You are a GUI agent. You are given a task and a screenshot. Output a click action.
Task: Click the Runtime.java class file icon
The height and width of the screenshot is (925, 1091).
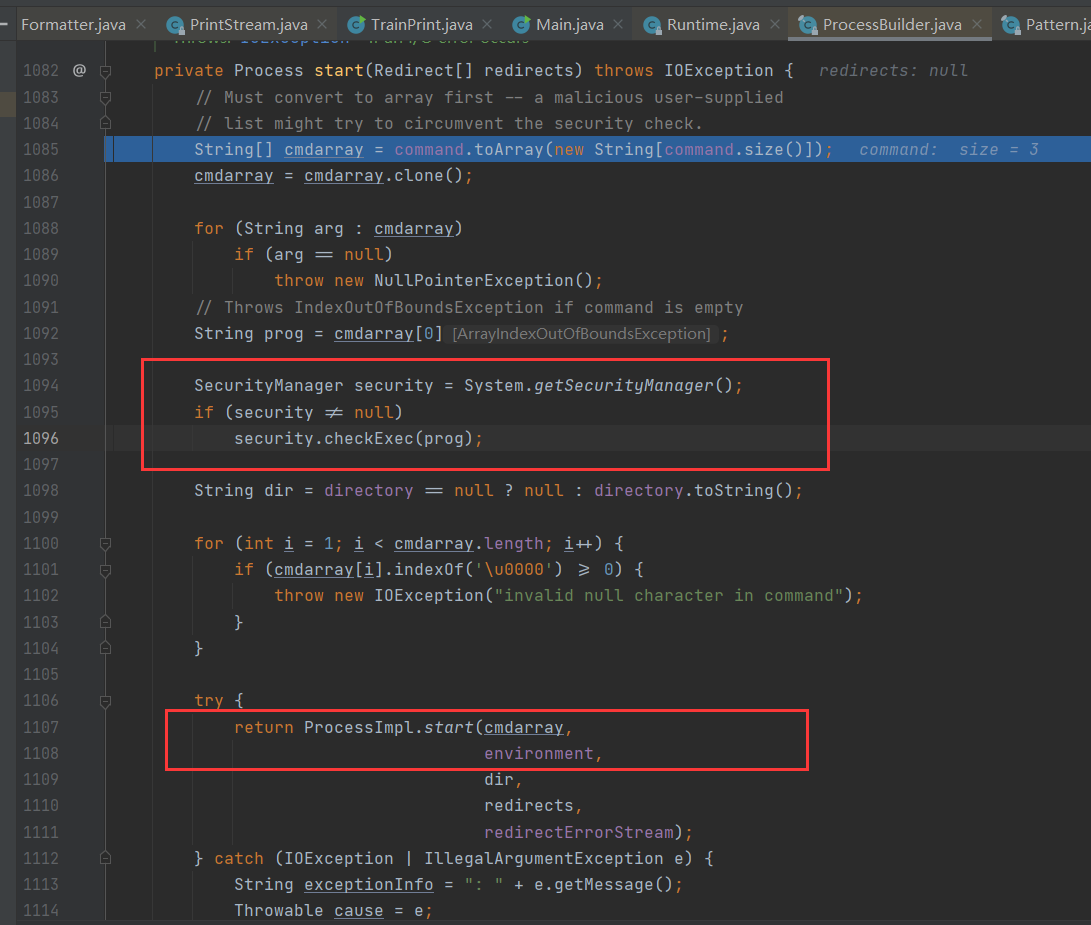[x=652, y=25]
